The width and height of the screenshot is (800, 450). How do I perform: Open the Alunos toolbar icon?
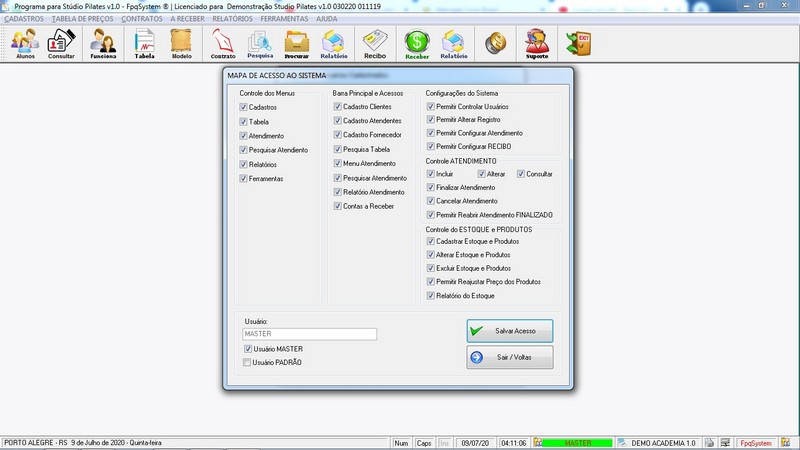click(x=25, y=44)
